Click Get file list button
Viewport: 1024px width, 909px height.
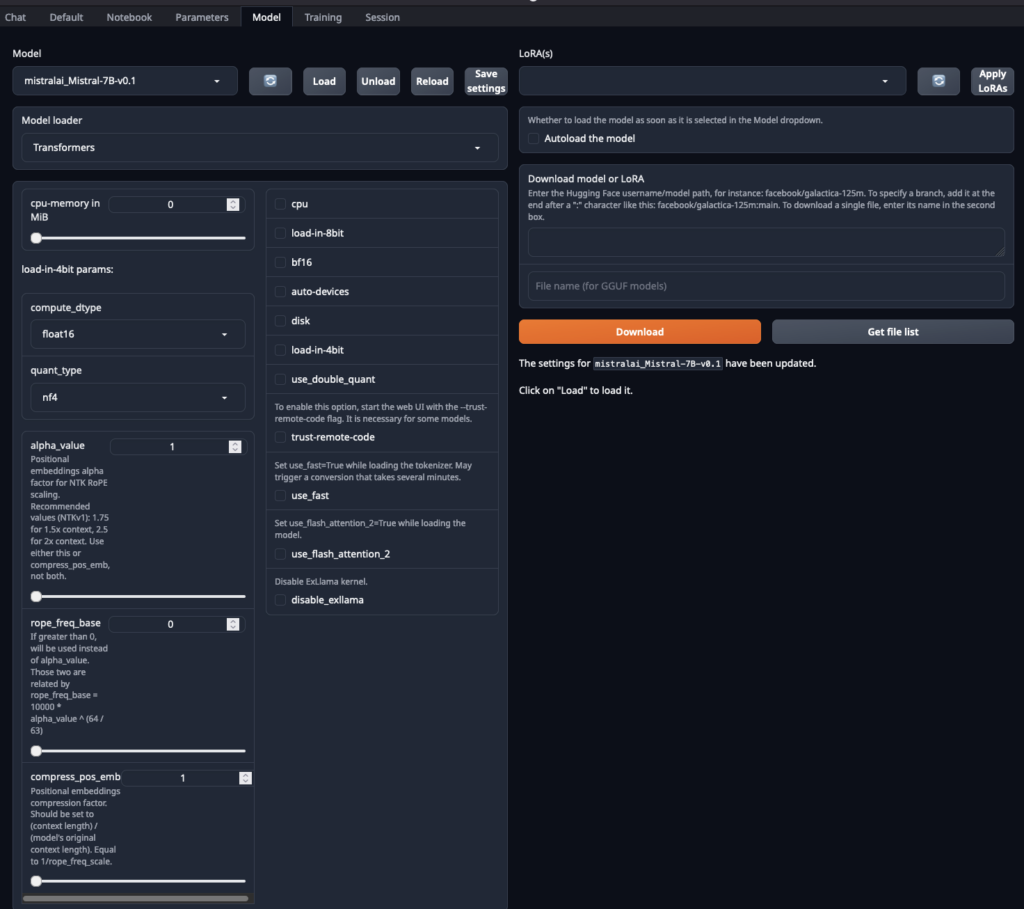click(x=893, y=332)
